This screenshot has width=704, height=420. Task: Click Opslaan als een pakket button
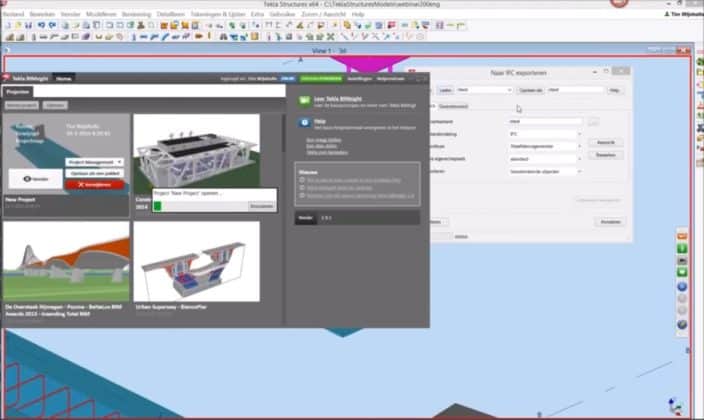click(94, 173)
